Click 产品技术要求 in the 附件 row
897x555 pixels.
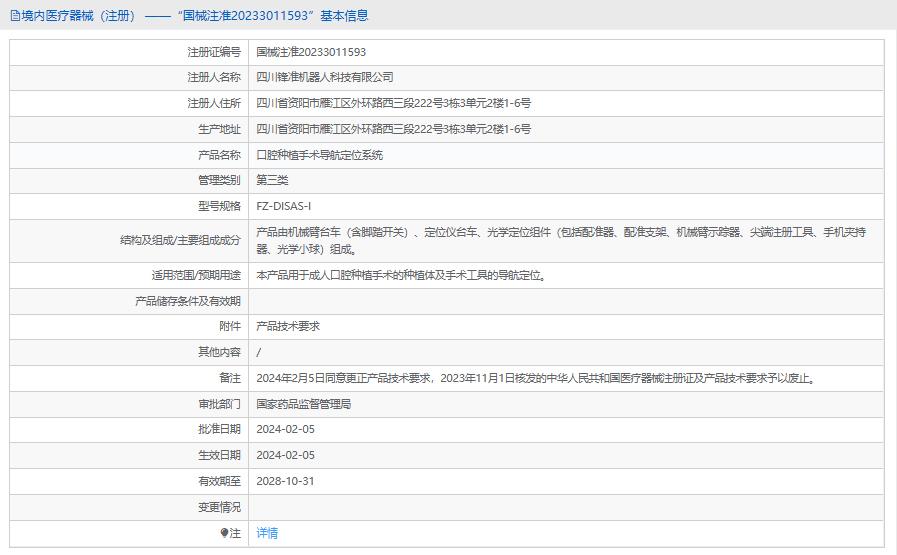[288, 326]
